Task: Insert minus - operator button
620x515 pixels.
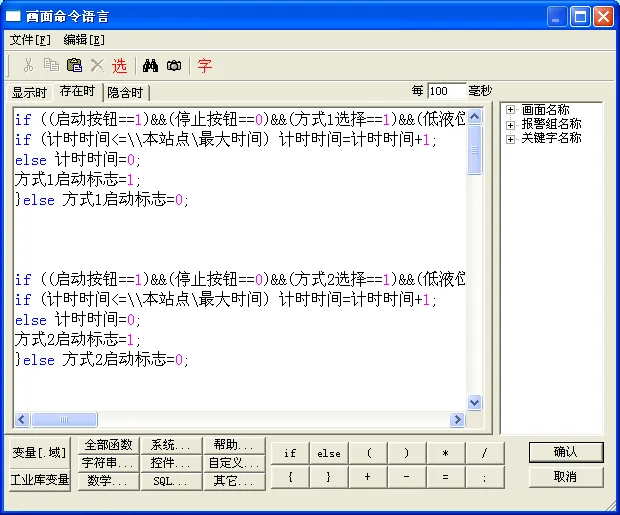Action: coord(406,477)
